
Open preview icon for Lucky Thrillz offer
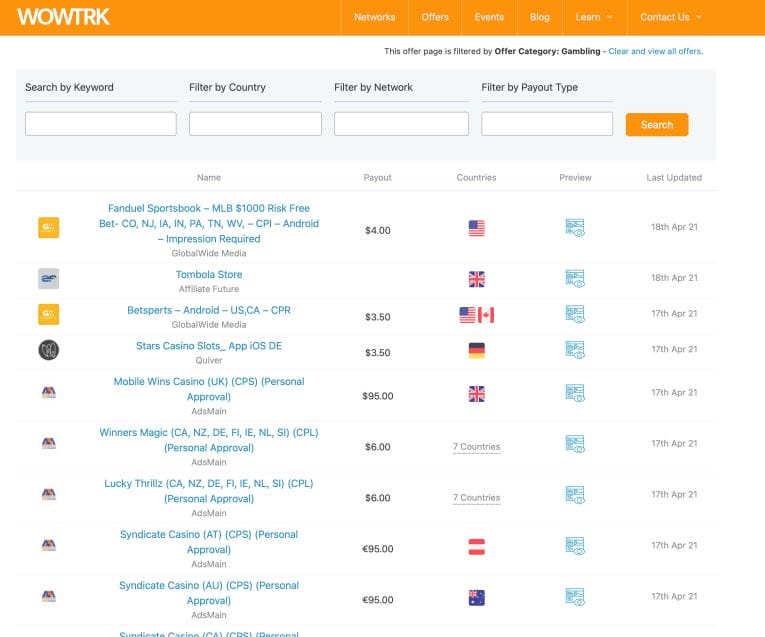[x=575, y=495]
